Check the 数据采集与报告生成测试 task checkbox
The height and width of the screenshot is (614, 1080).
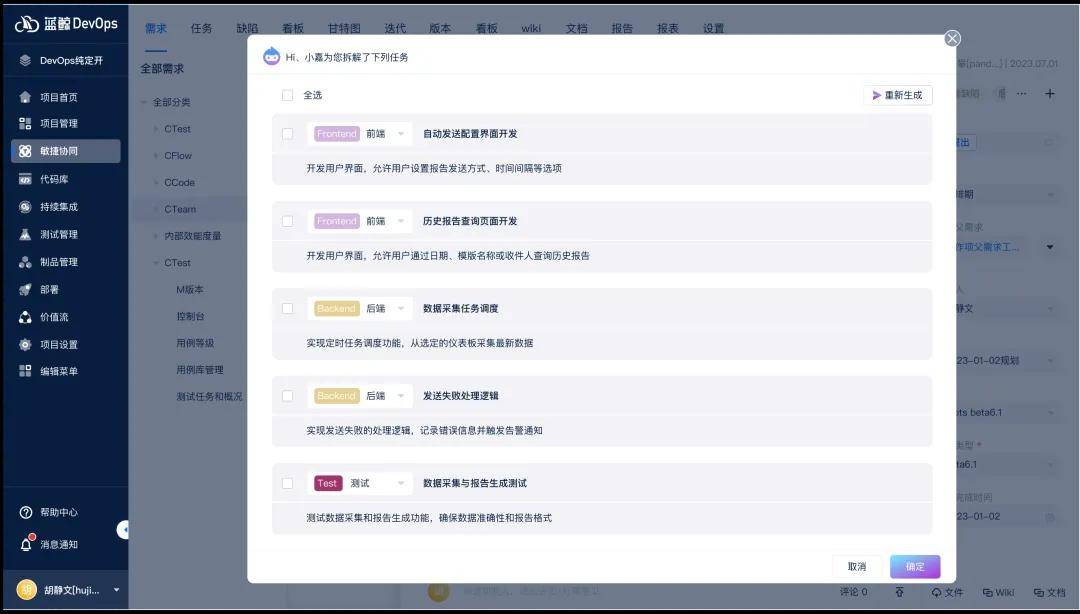287,484
